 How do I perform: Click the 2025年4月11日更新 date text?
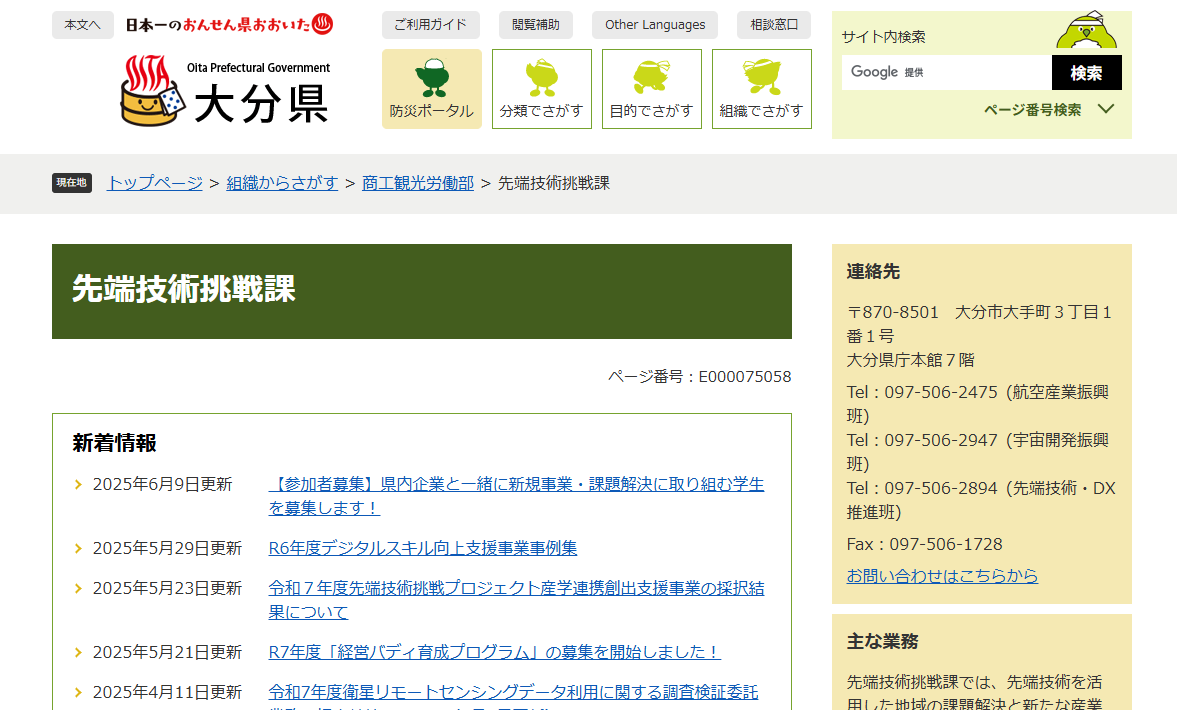pos(167,692)
